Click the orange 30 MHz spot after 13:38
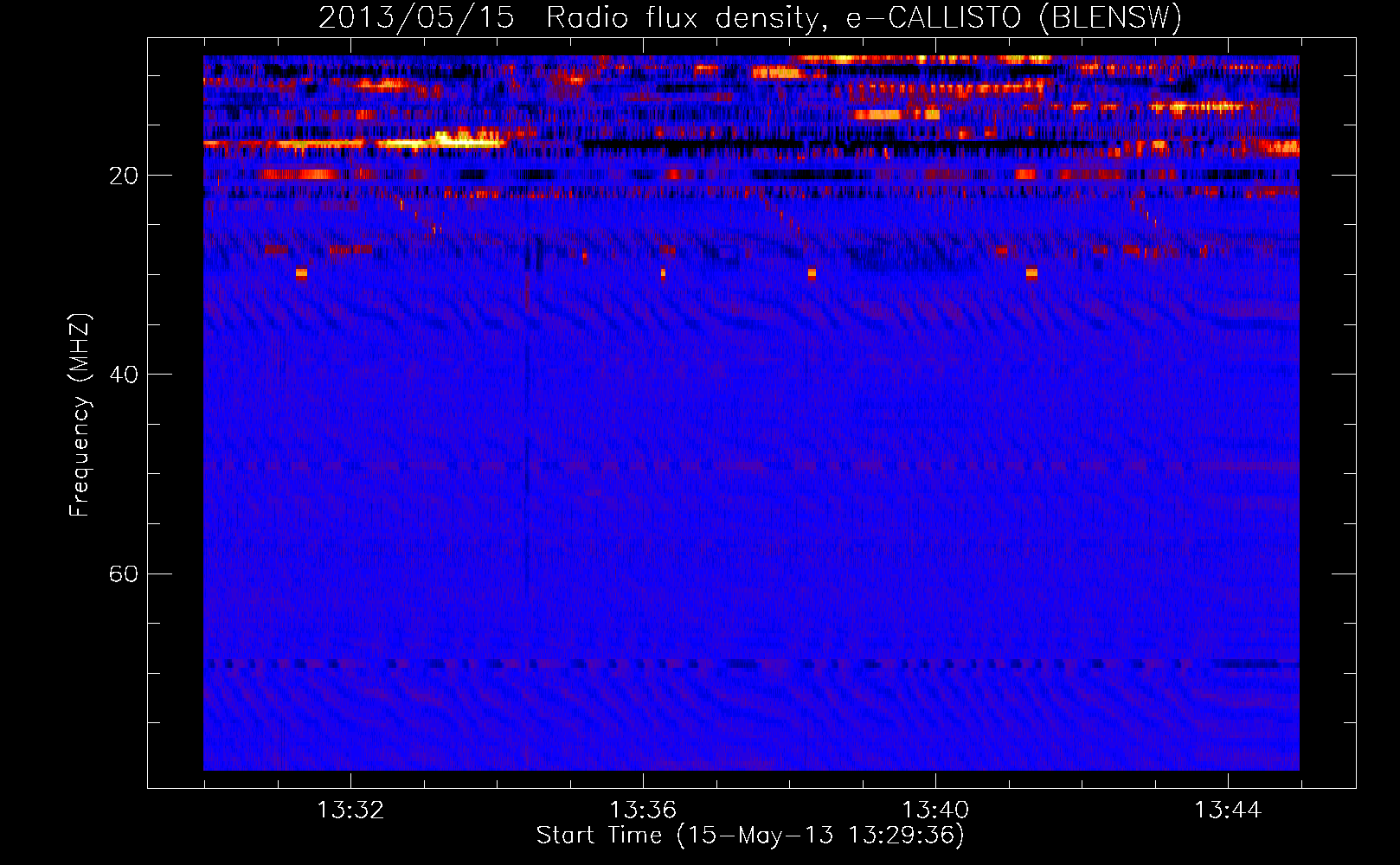 click(x=812, y=273)
